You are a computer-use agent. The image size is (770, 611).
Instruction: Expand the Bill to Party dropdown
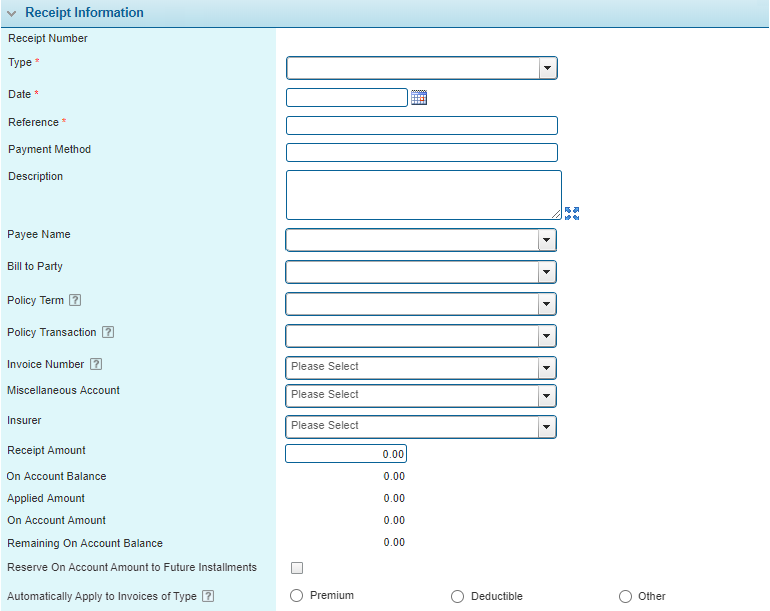pos(546,272)
